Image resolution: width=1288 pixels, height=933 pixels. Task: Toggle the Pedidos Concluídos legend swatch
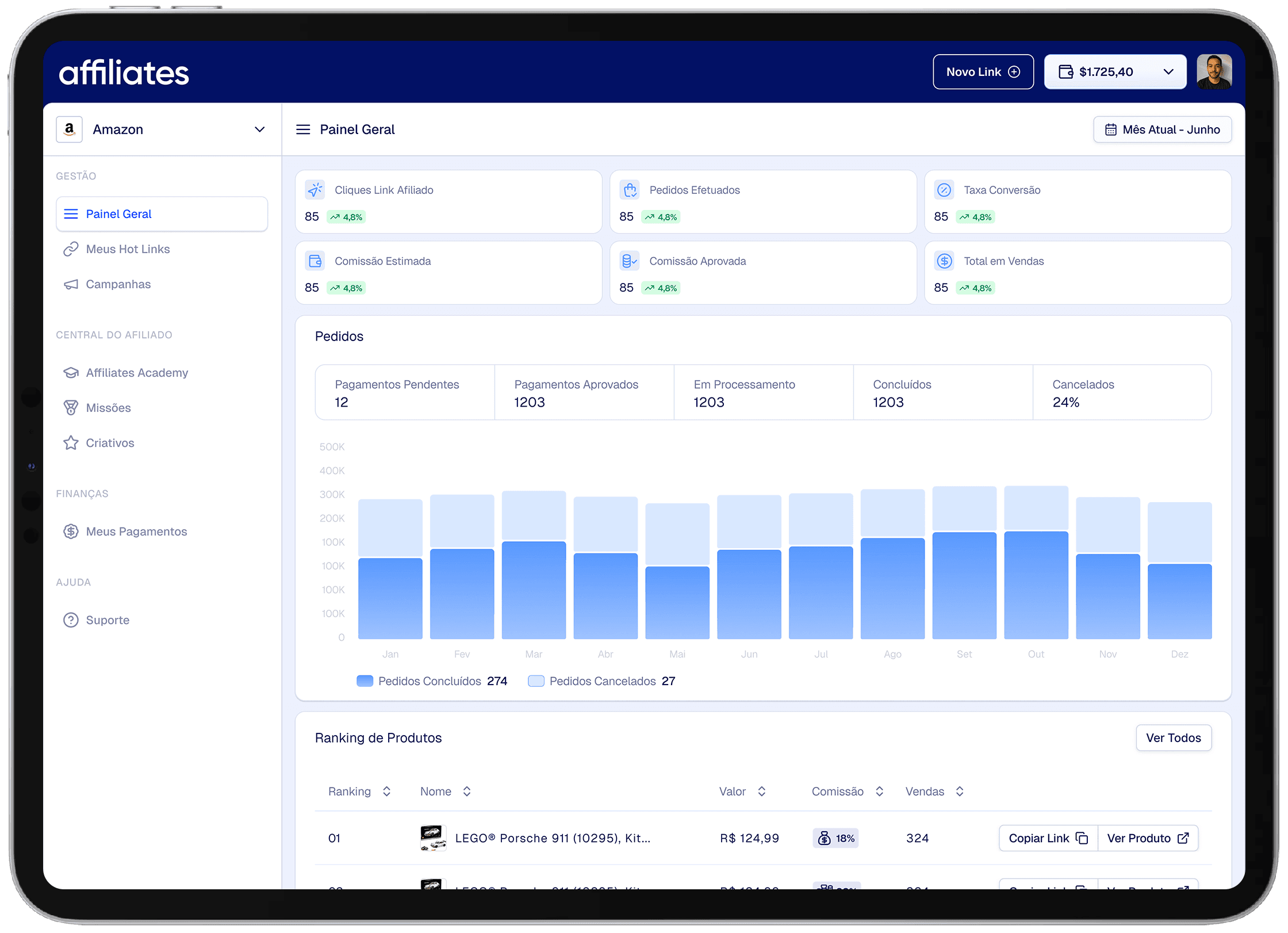tap(365, 680)
